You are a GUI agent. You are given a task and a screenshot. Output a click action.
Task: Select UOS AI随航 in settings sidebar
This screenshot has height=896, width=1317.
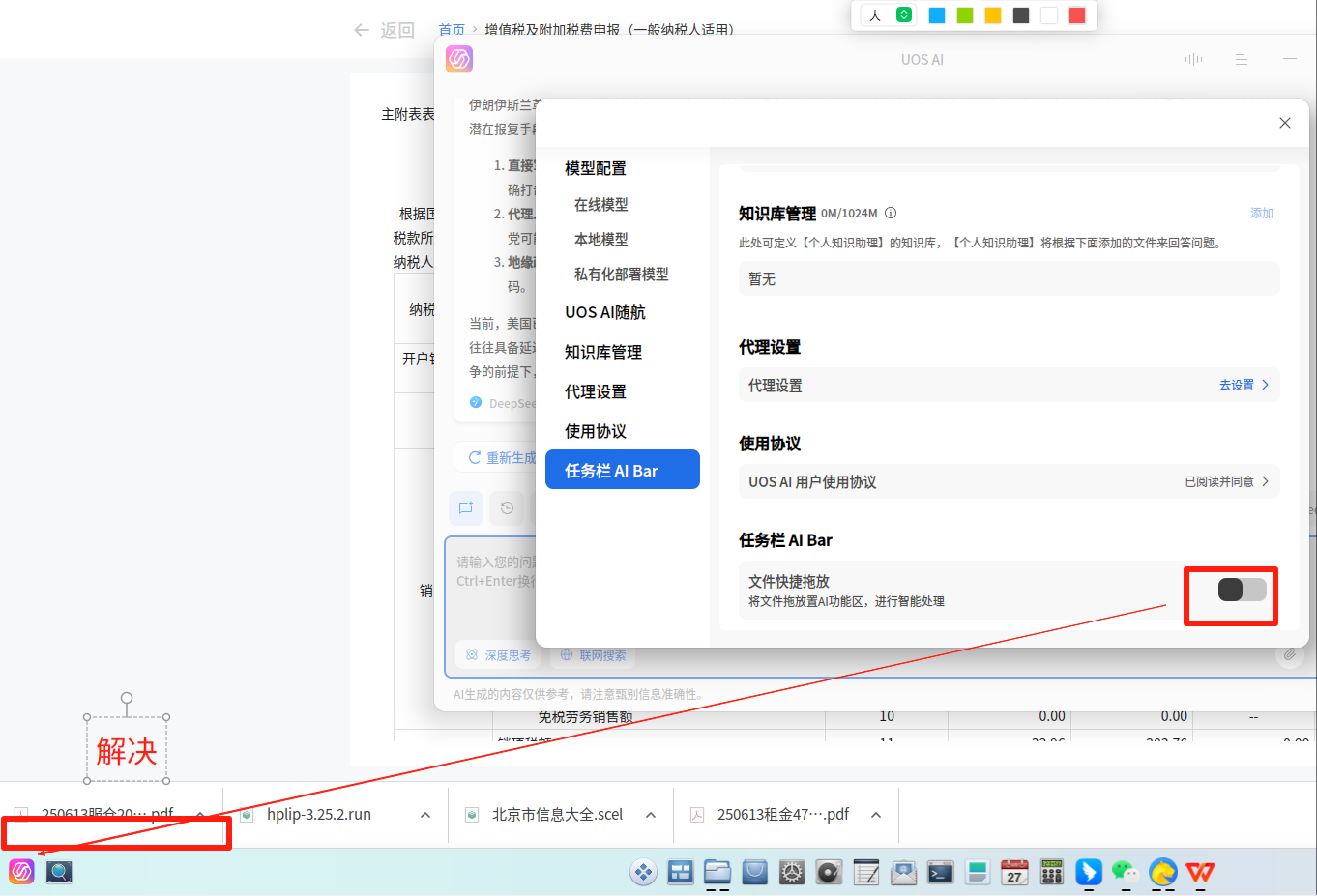click(x=605, y=312)
